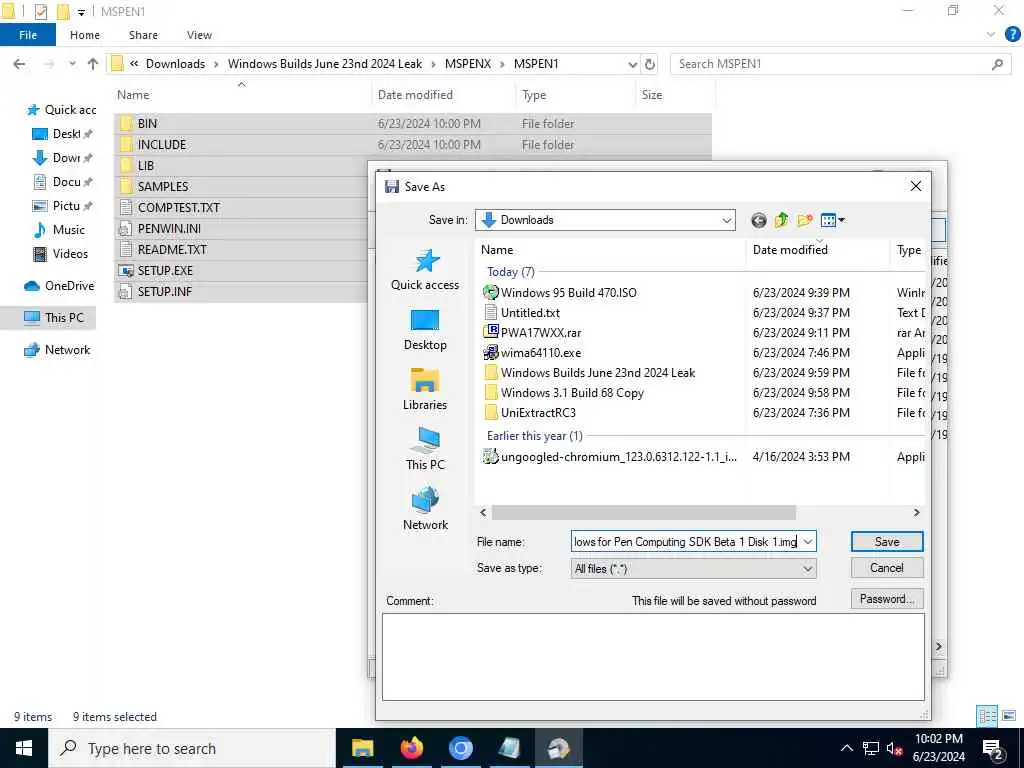Screen dimensions: 1024x768
Task: Open the File tab in Explorer
Action: tap(27, 35)
